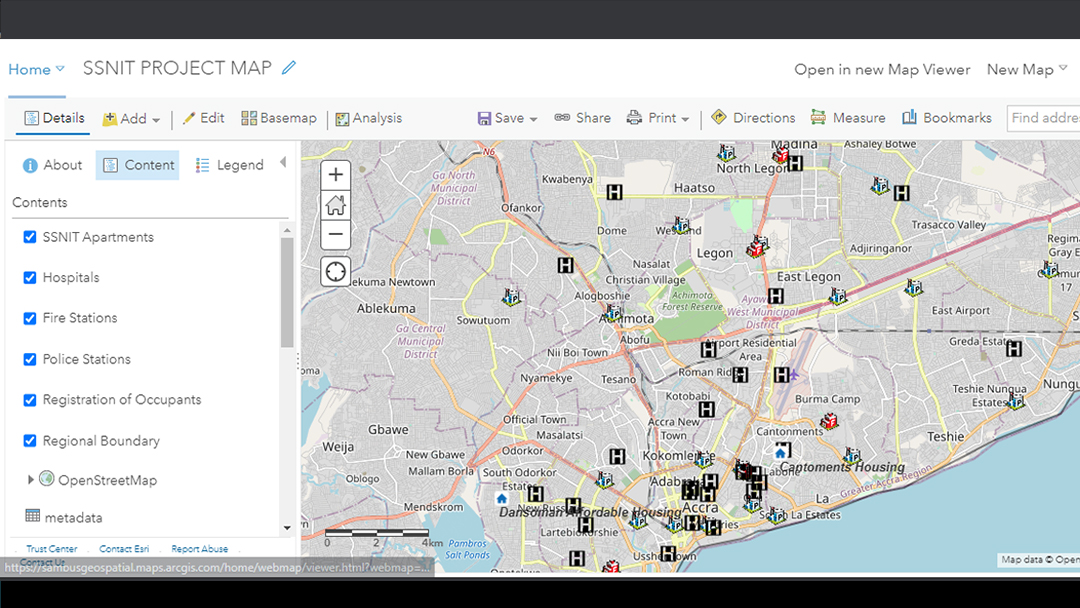
Task: Toggle the Regional Boundary layer checkbox
Action: tap(30, 441)
